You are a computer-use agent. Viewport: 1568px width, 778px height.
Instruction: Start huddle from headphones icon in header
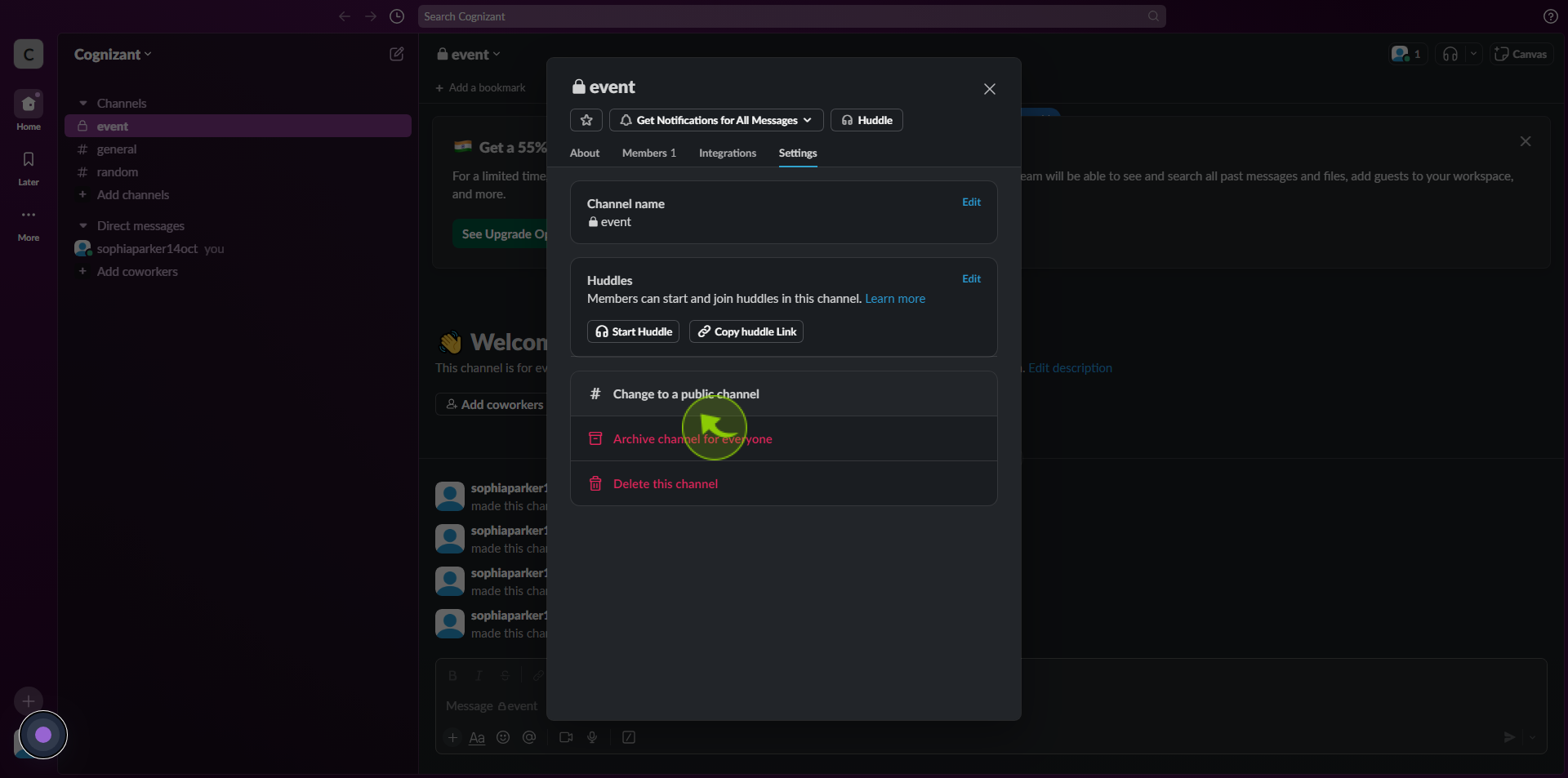pyautogui.click(x=1450, y=54)
